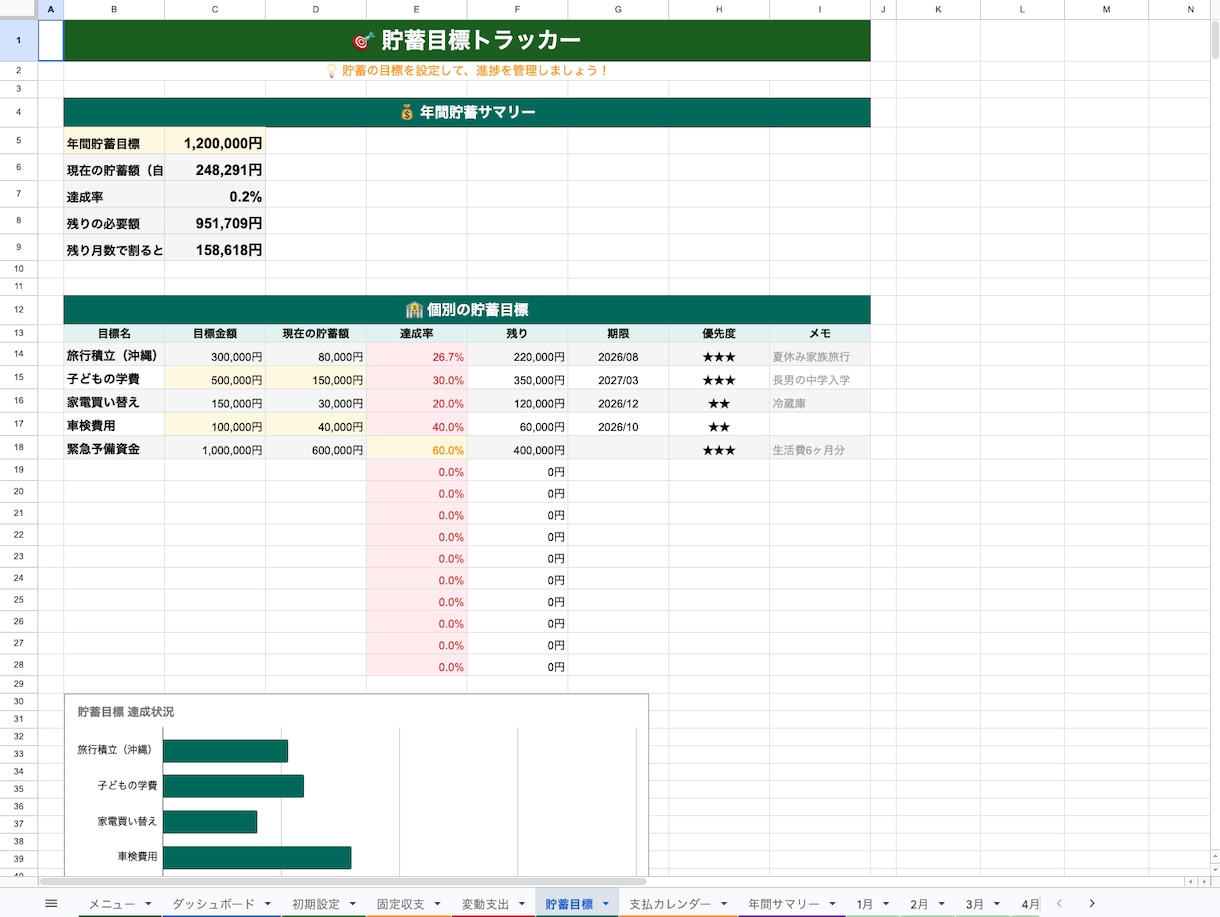Open 3月 tab dropdown arrow
Screen dimensions: 1220x917
(x=997, y=904)
